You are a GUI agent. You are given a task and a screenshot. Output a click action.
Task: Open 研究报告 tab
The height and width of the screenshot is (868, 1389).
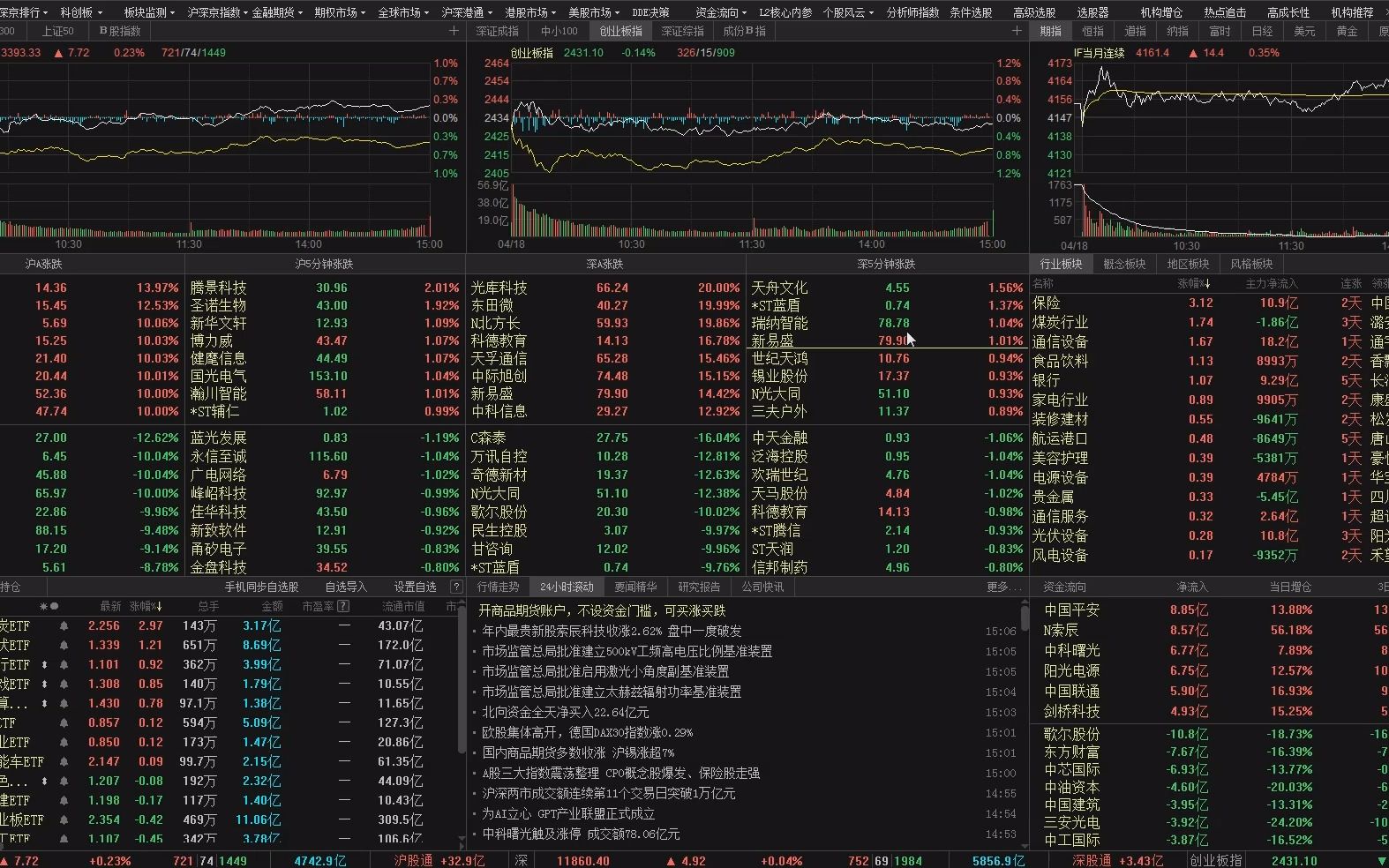pos(699,587)
